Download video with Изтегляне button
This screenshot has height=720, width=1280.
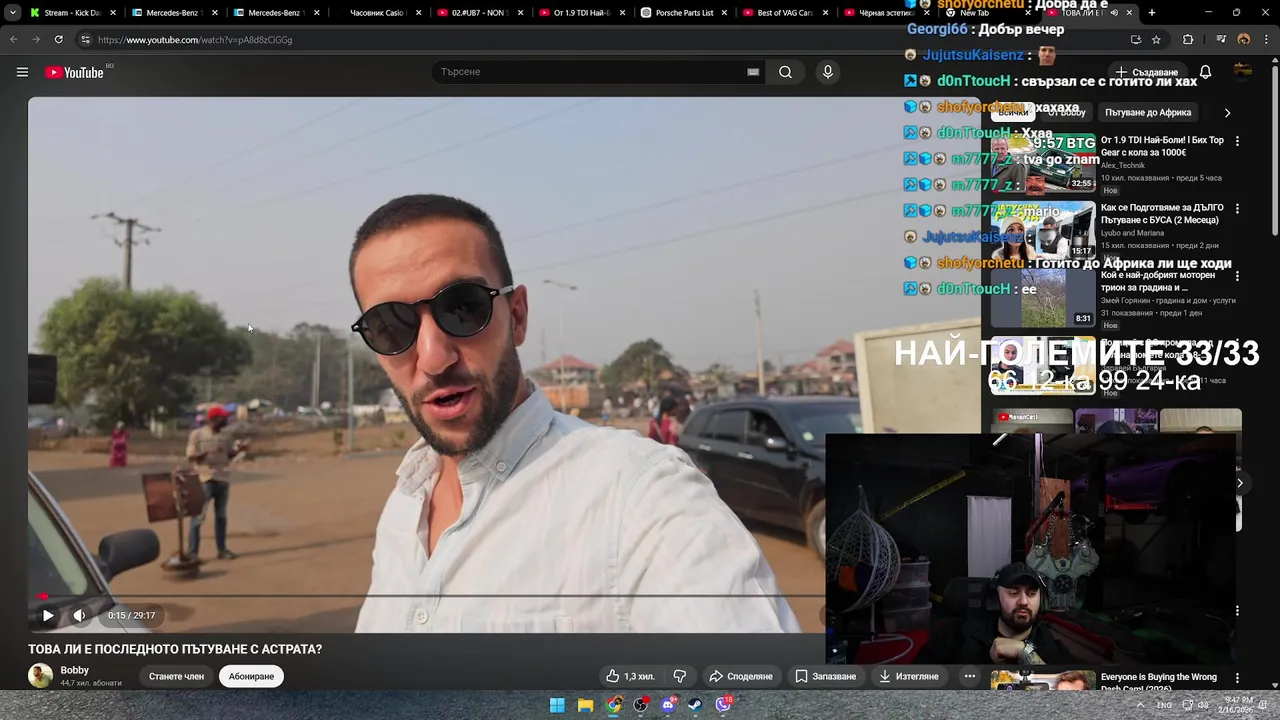909,676
